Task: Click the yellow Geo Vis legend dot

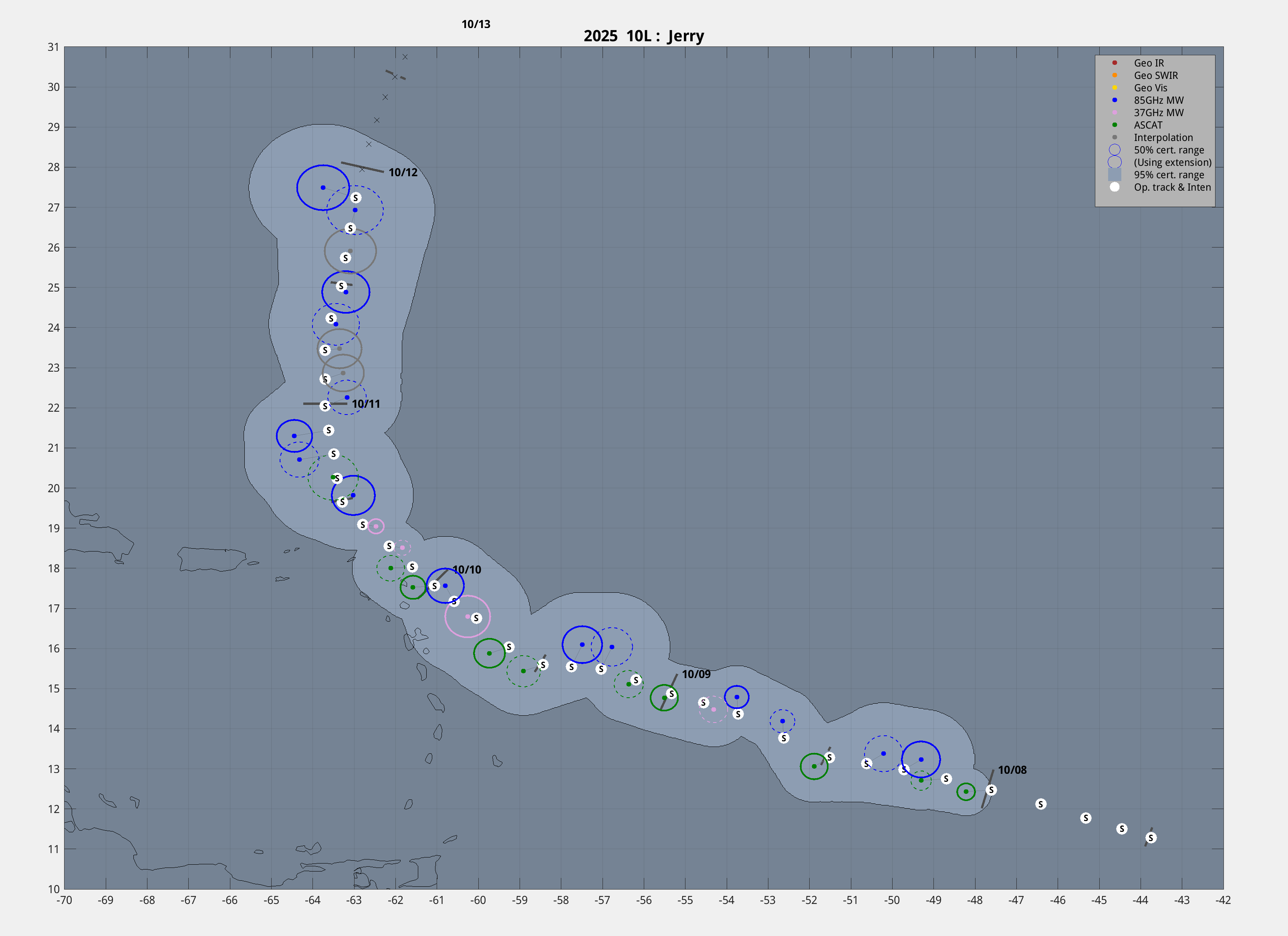Action: pos(1114,87)
